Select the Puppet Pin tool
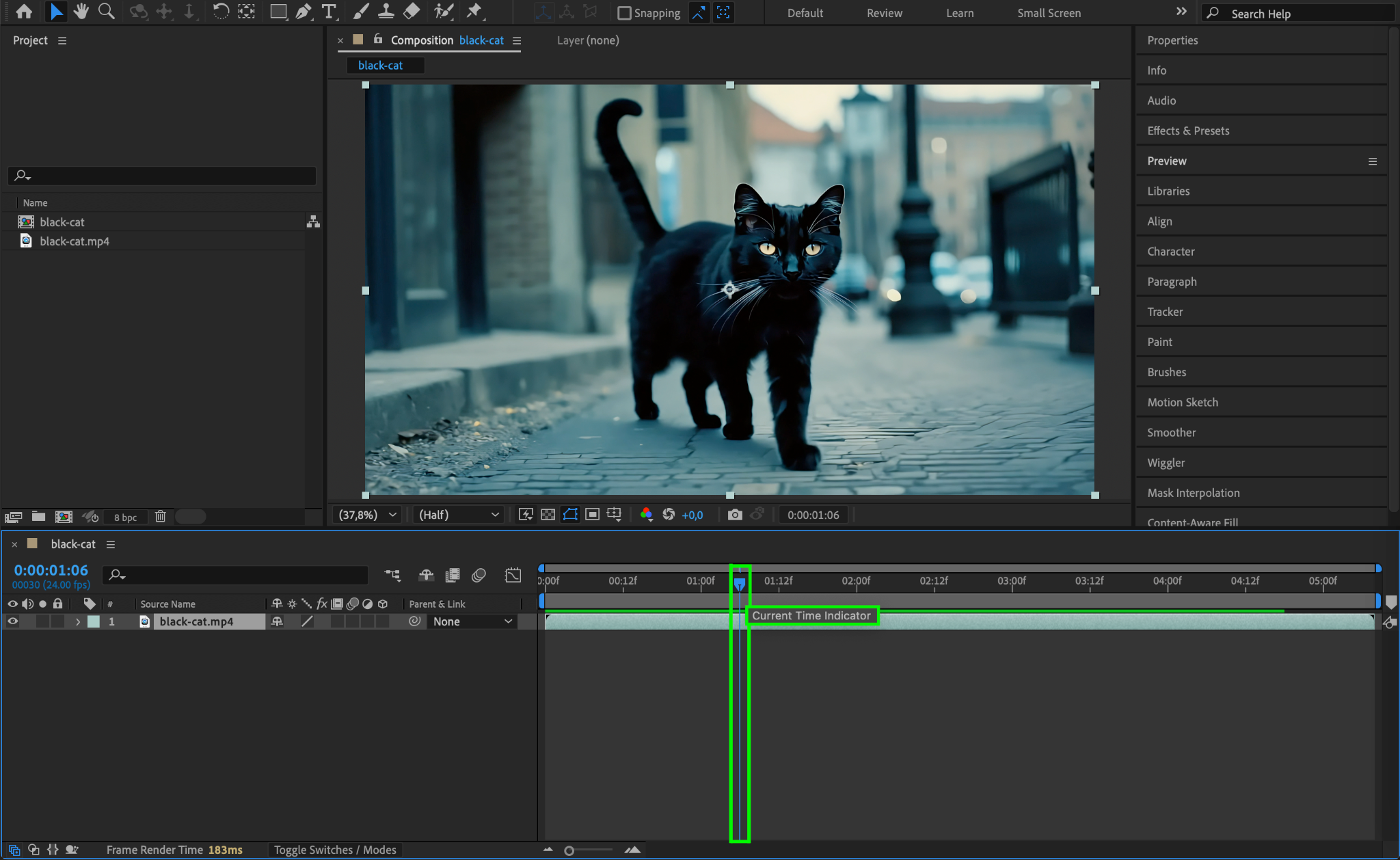 (474, 12)
